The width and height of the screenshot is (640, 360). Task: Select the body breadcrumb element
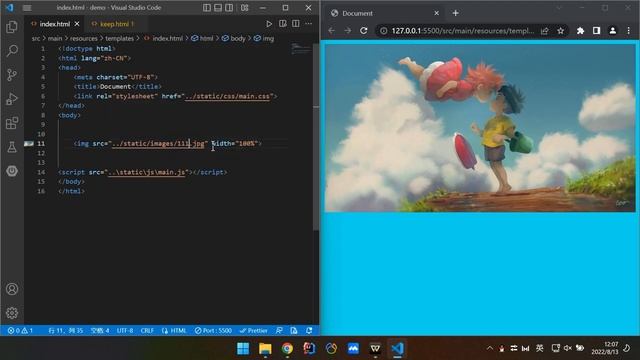tap(234, 38)
